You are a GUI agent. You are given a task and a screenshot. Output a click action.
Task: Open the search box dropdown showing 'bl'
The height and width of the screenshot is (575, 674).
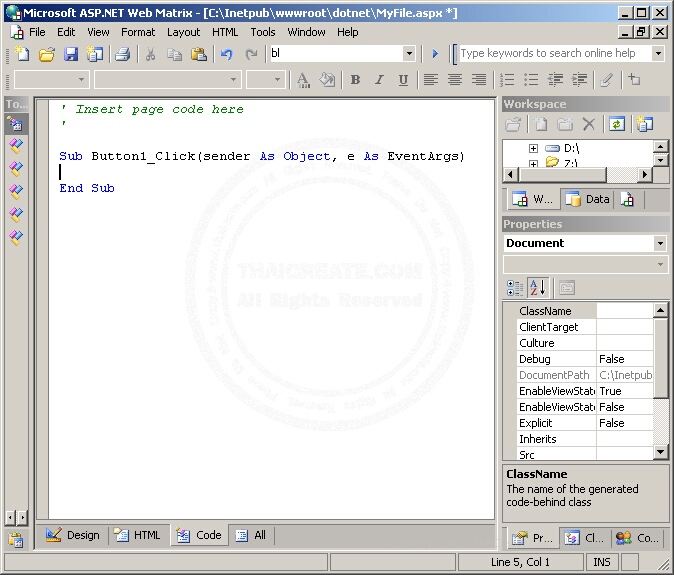pyautogui.click(x=409, y=54)
